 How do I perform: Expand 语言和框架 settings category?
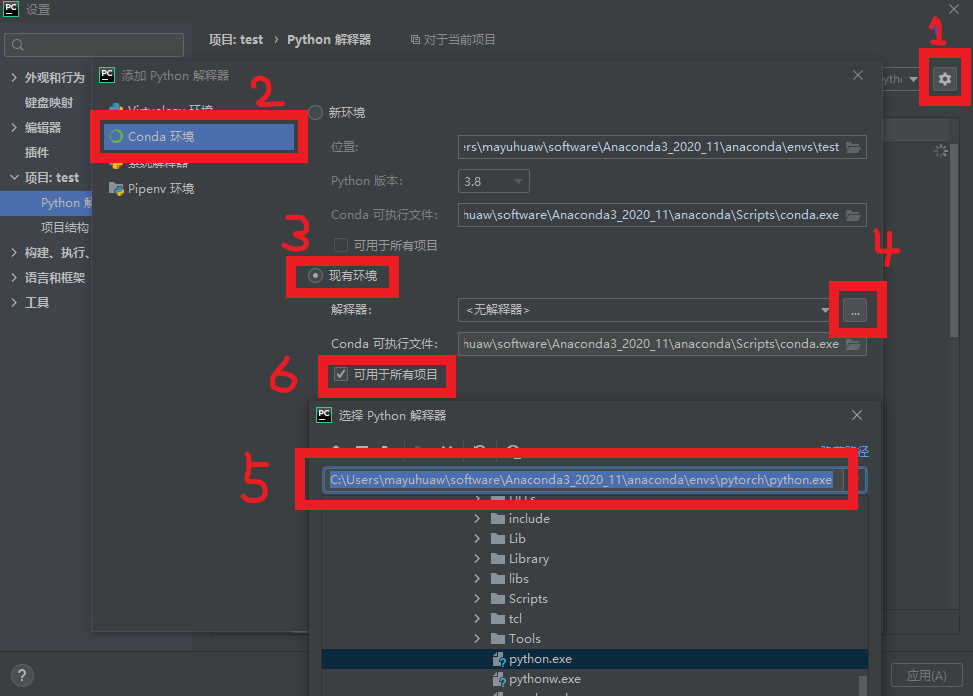14,277
